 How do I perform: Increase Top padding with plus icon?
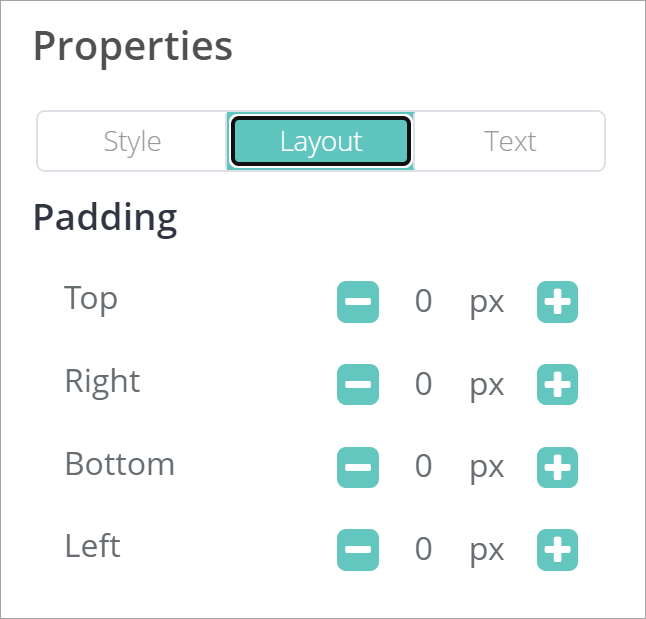(558, 302)
